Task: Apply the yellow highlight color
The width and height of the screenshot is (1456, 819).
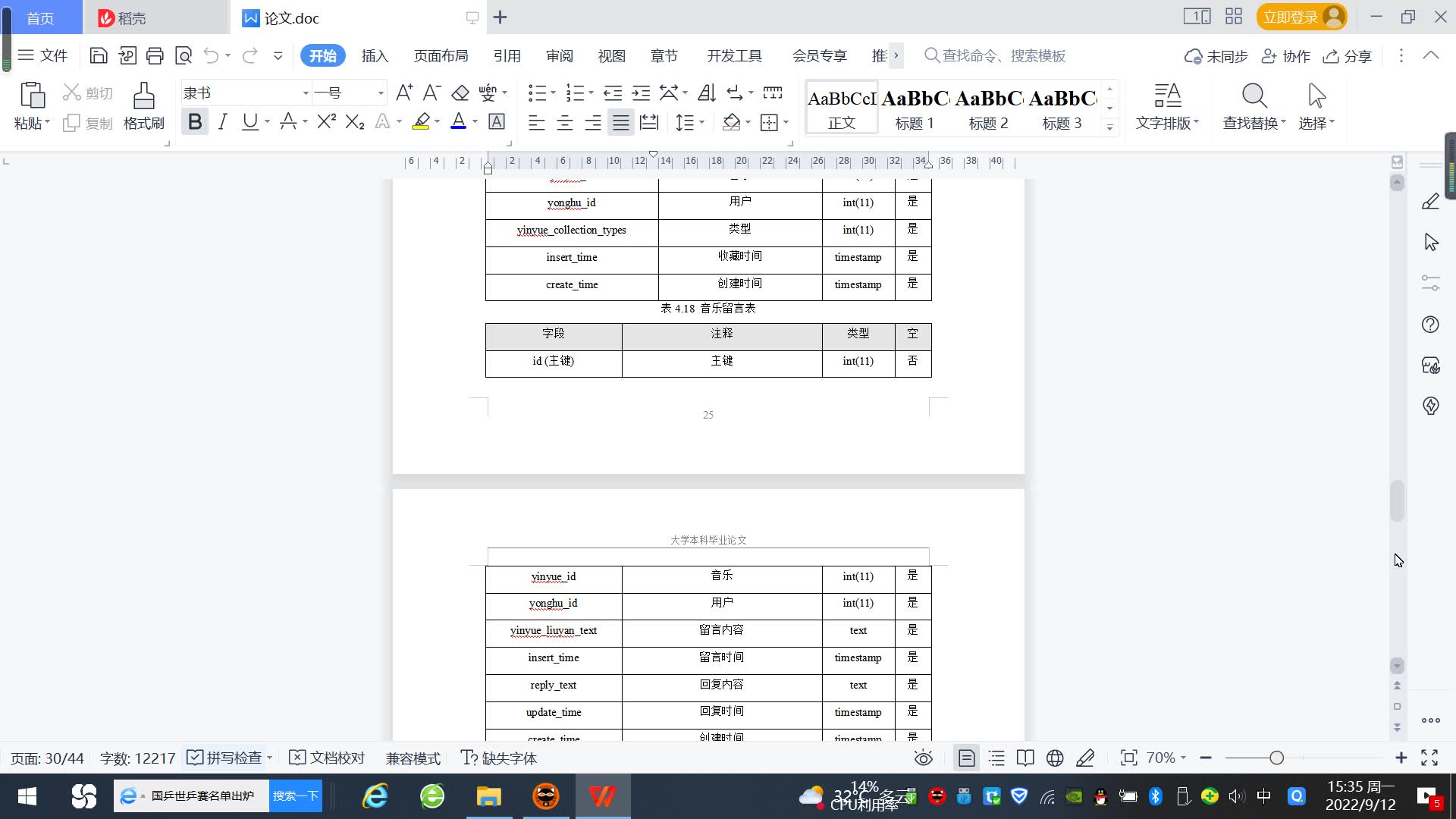Action: coord(421,121)
